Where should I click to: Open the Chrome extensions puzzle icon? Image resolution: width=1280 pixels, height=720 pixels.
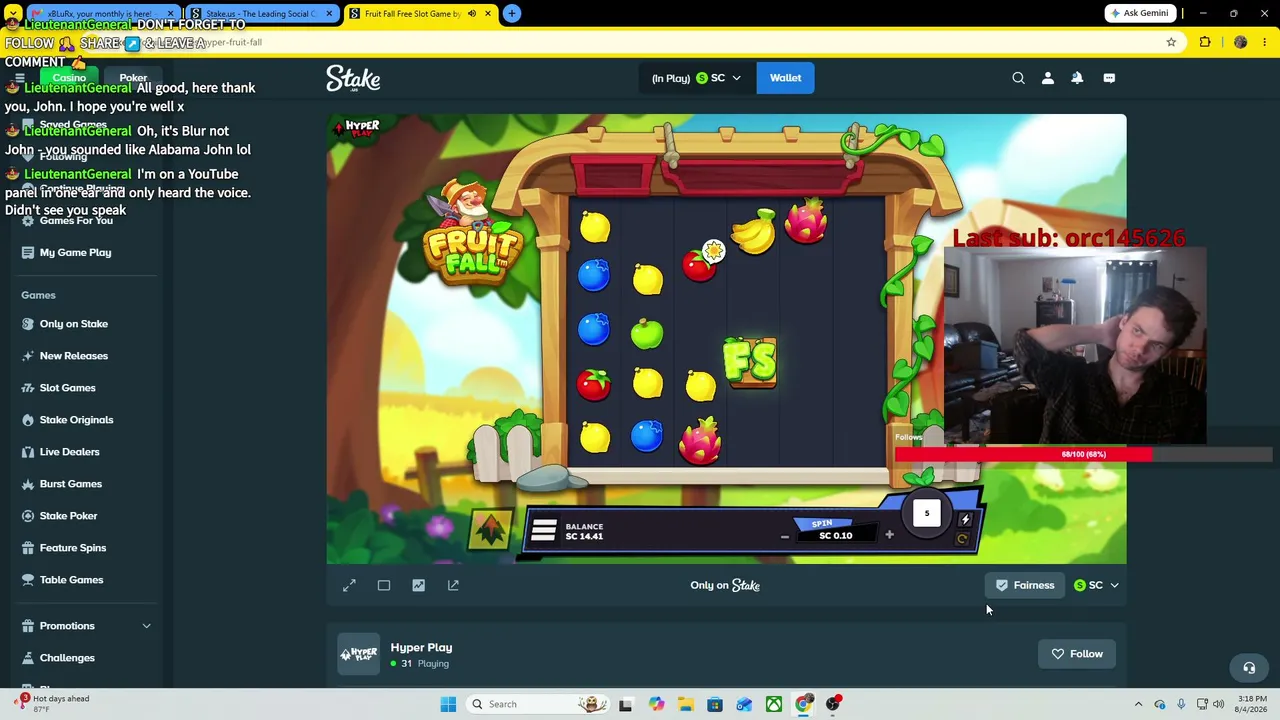[x=1205, y=42]
